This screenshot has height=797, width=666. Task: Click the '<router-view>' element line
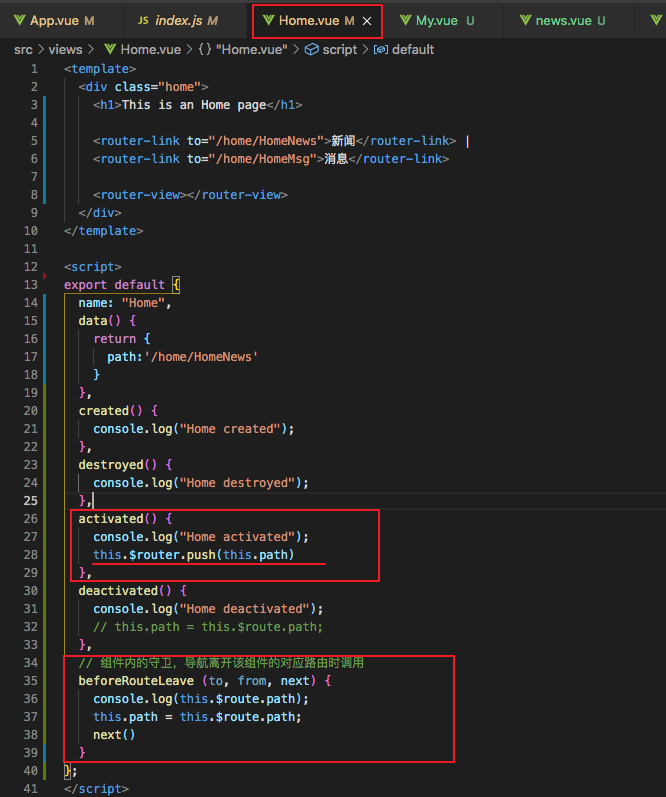[x=190, y=195]
